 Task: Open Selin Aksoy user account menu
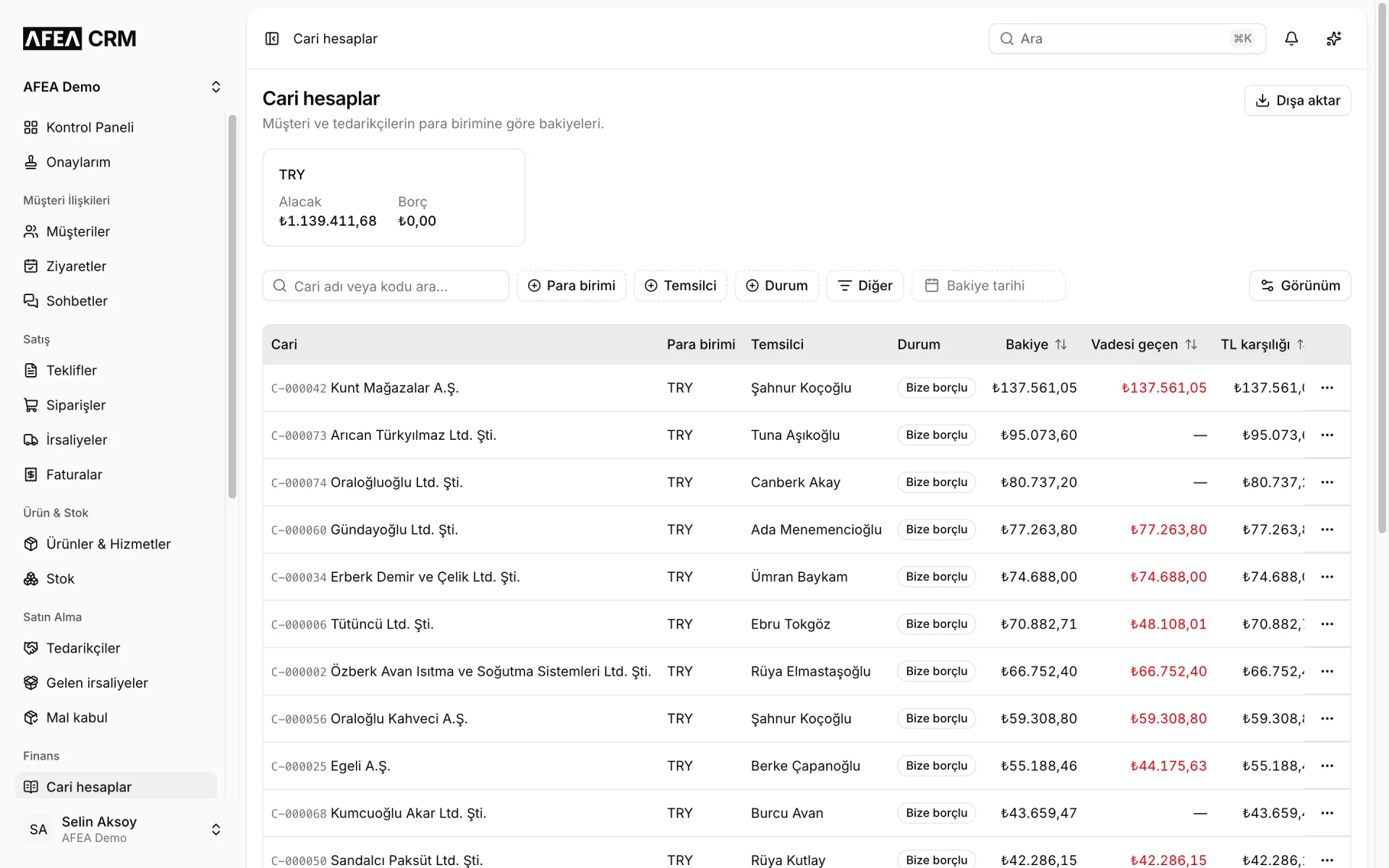122,829
